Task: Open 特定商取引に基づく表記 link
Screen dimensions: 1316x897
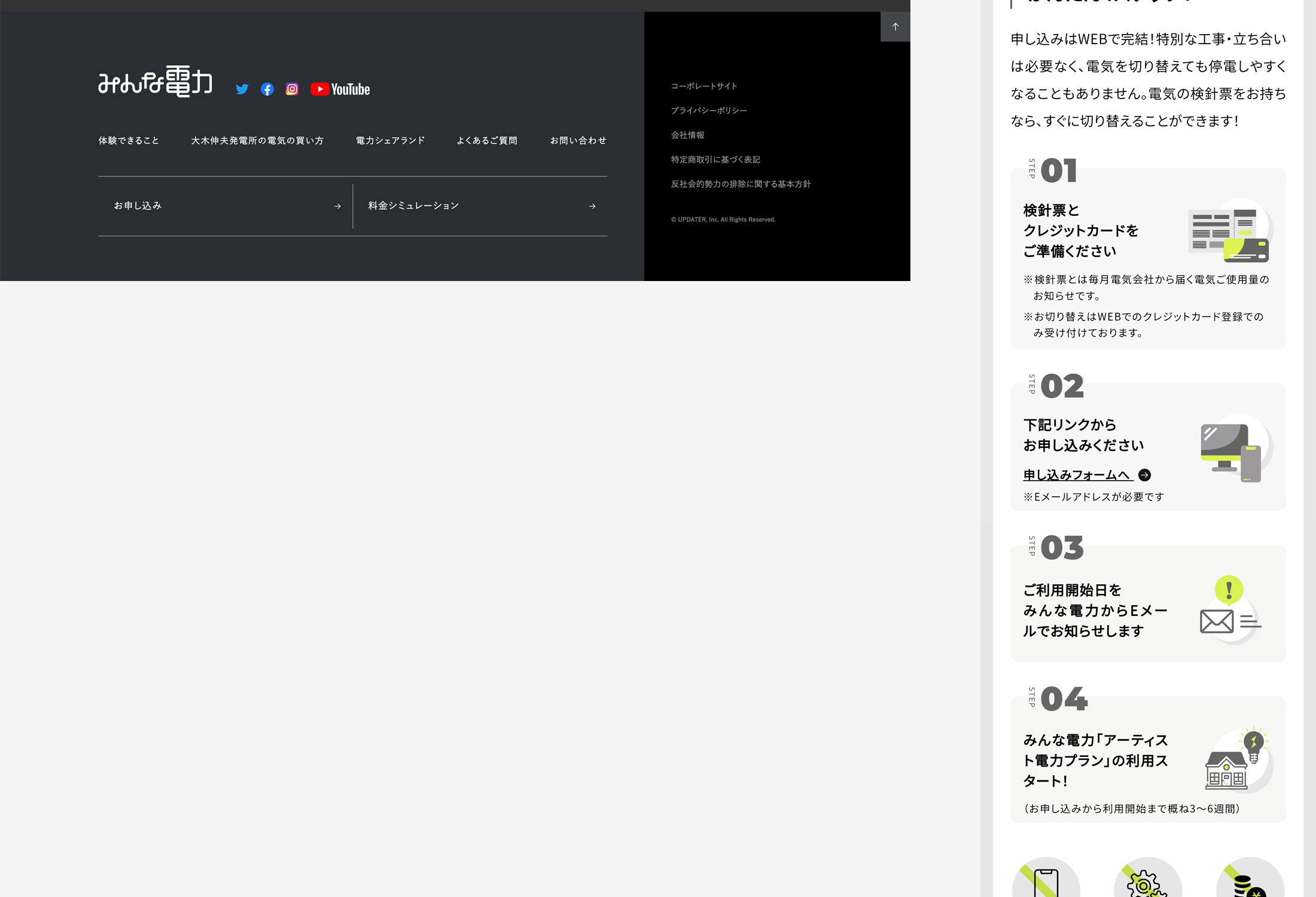Action: click(715, 160)
